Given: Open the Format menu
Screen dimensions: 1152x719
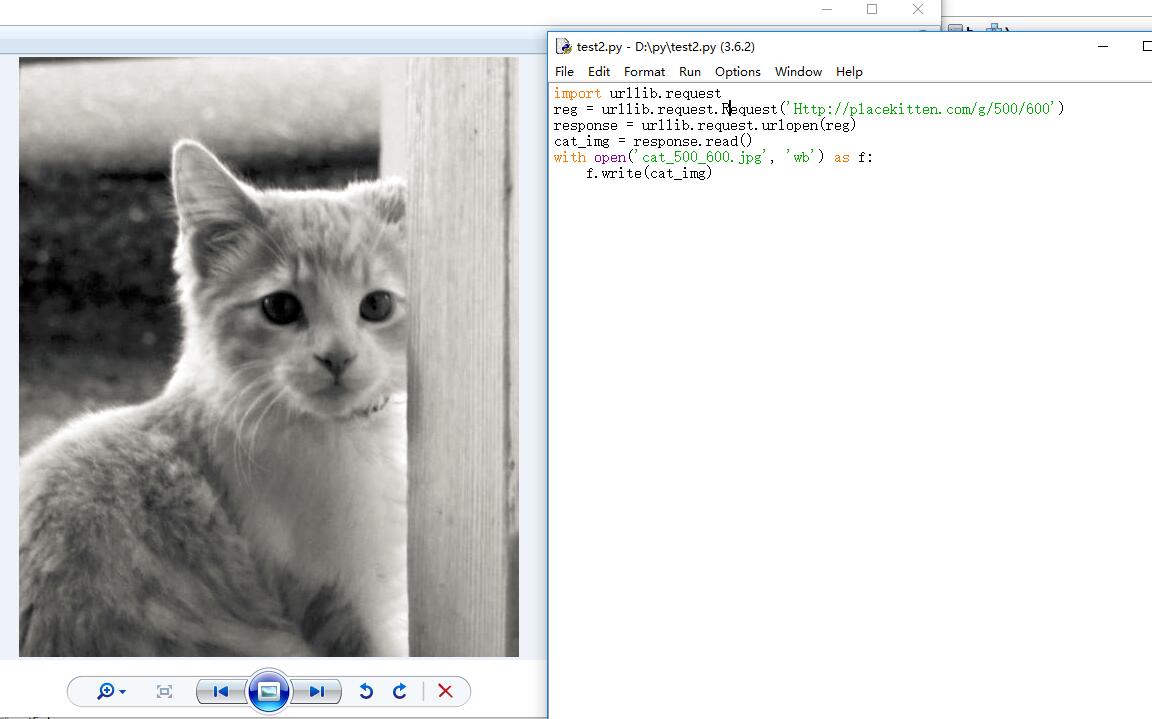Looking at the screenshot, I should click(644, 72).
